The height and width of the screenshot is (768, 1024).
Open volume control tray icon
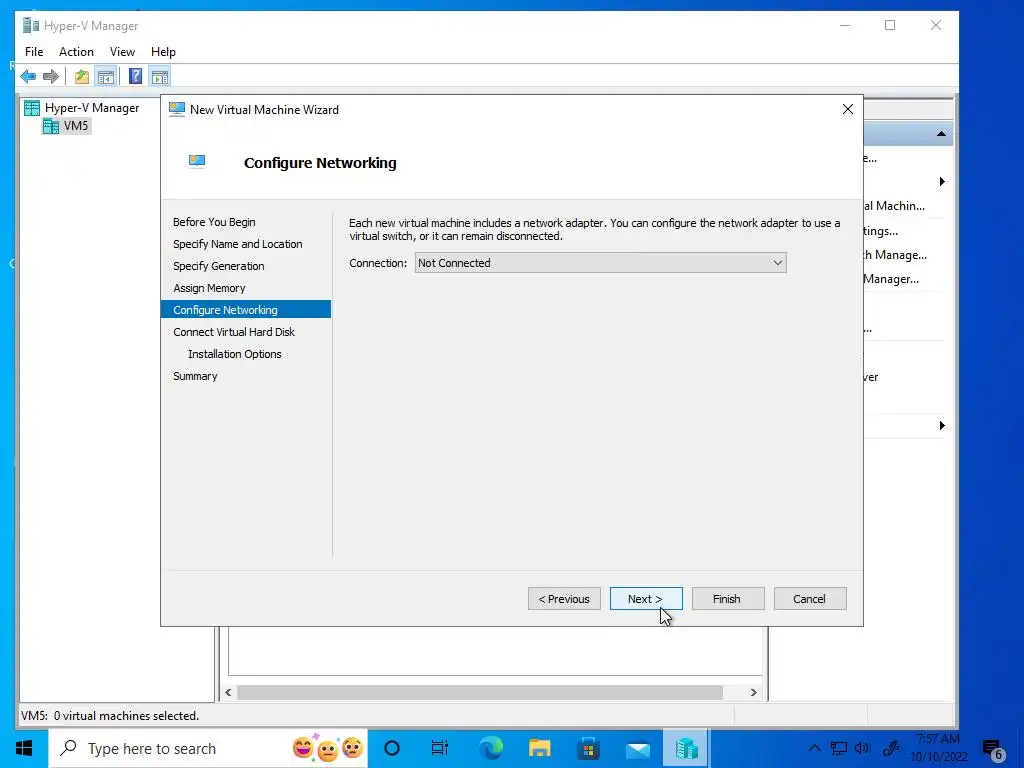pos(862,748)
